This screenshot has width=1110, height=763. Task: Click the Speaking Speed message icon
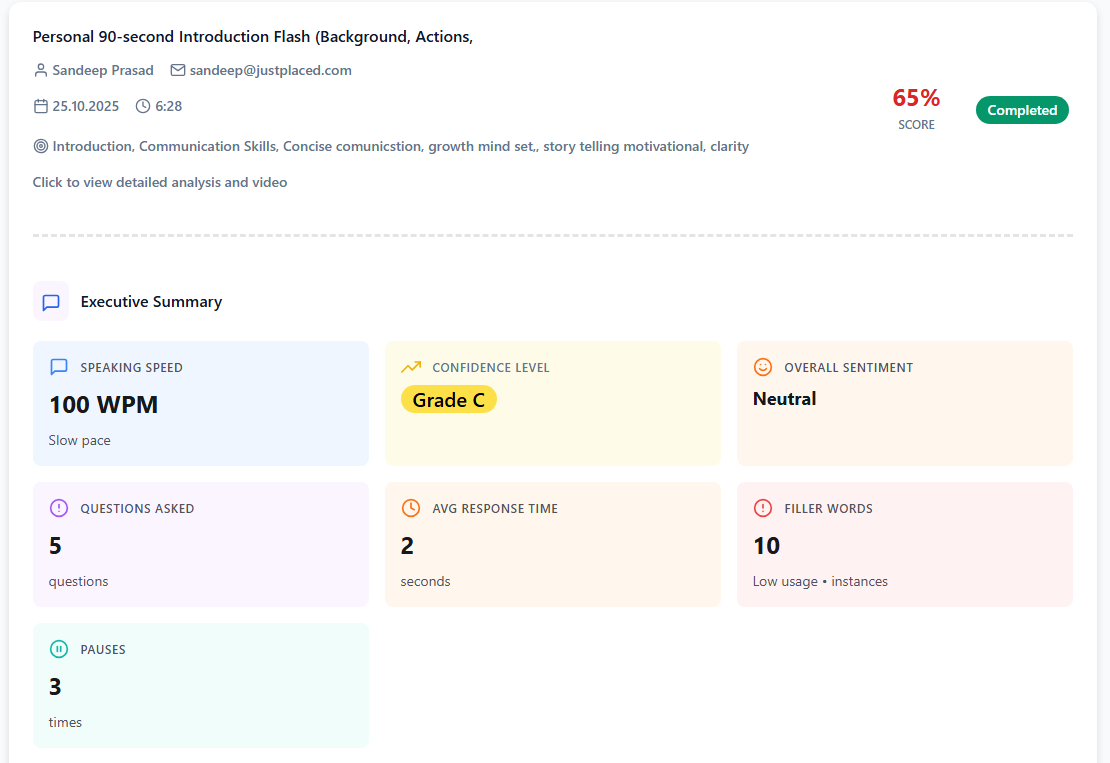[59, 367]
